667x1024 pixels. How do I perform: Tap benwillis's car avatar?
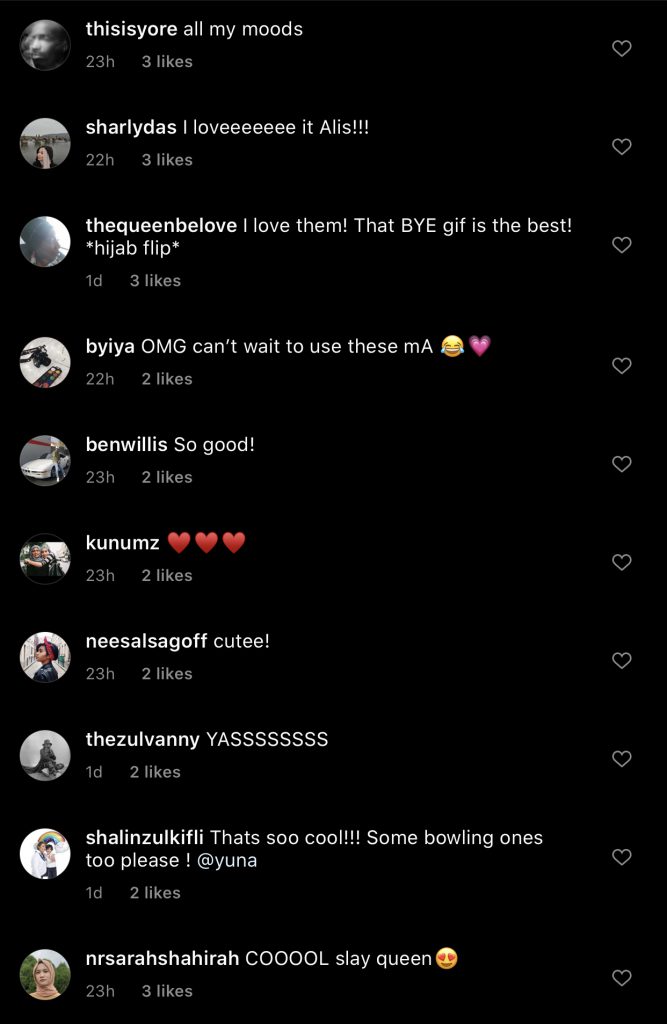click(x=45, y=460)
